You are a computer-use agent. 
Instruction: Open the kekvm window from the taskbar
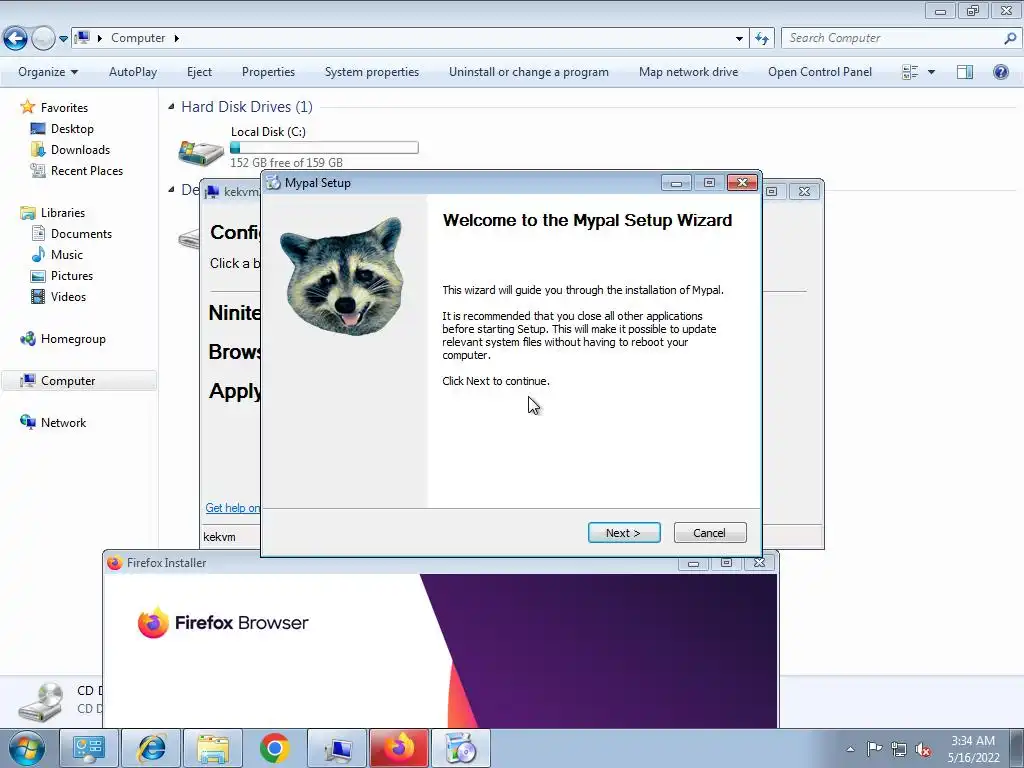point(337,748)
